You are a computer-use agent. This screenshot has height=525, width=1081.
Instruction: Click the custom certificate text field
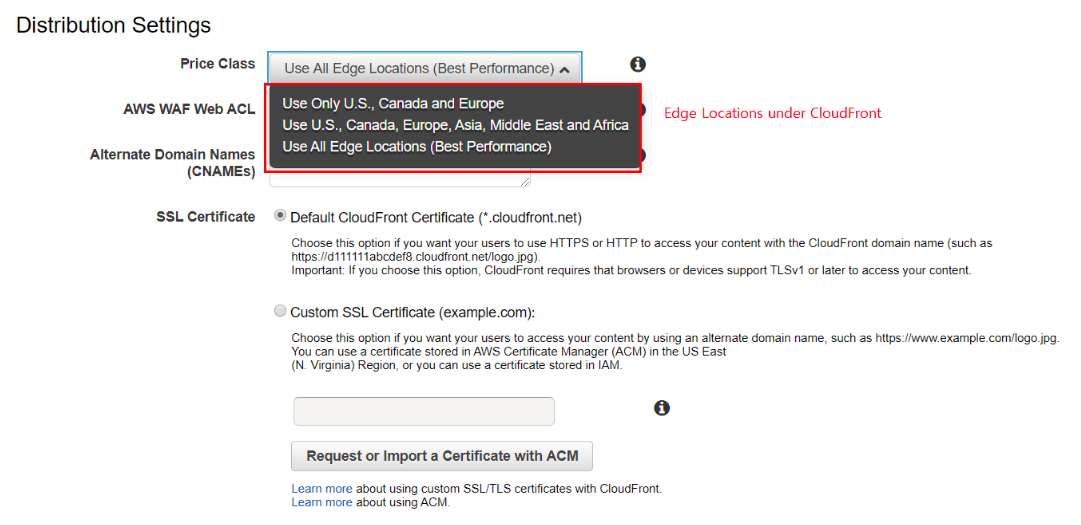(x=423, y=411)
